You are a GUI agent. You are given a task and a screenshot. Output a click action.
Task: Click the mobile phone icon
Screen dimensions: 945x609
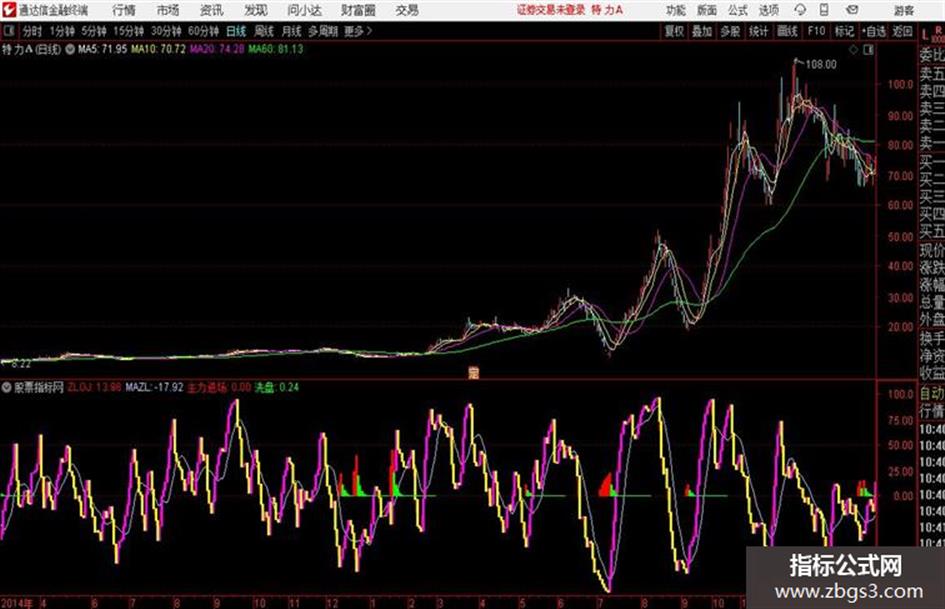point(824,10)
